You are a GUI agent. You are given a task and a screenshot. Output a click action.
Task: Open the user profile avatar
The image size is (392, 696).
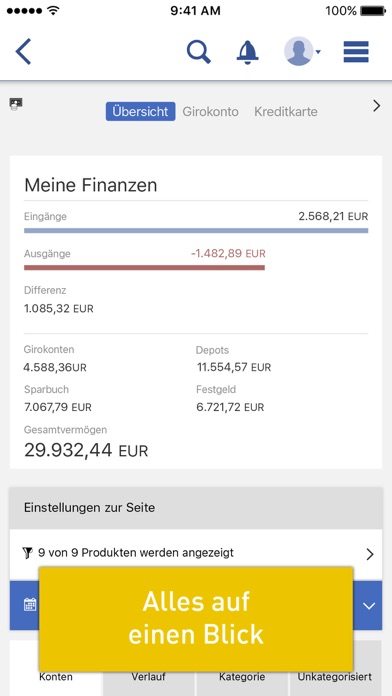pyautogui.click(x=298, y=51)
